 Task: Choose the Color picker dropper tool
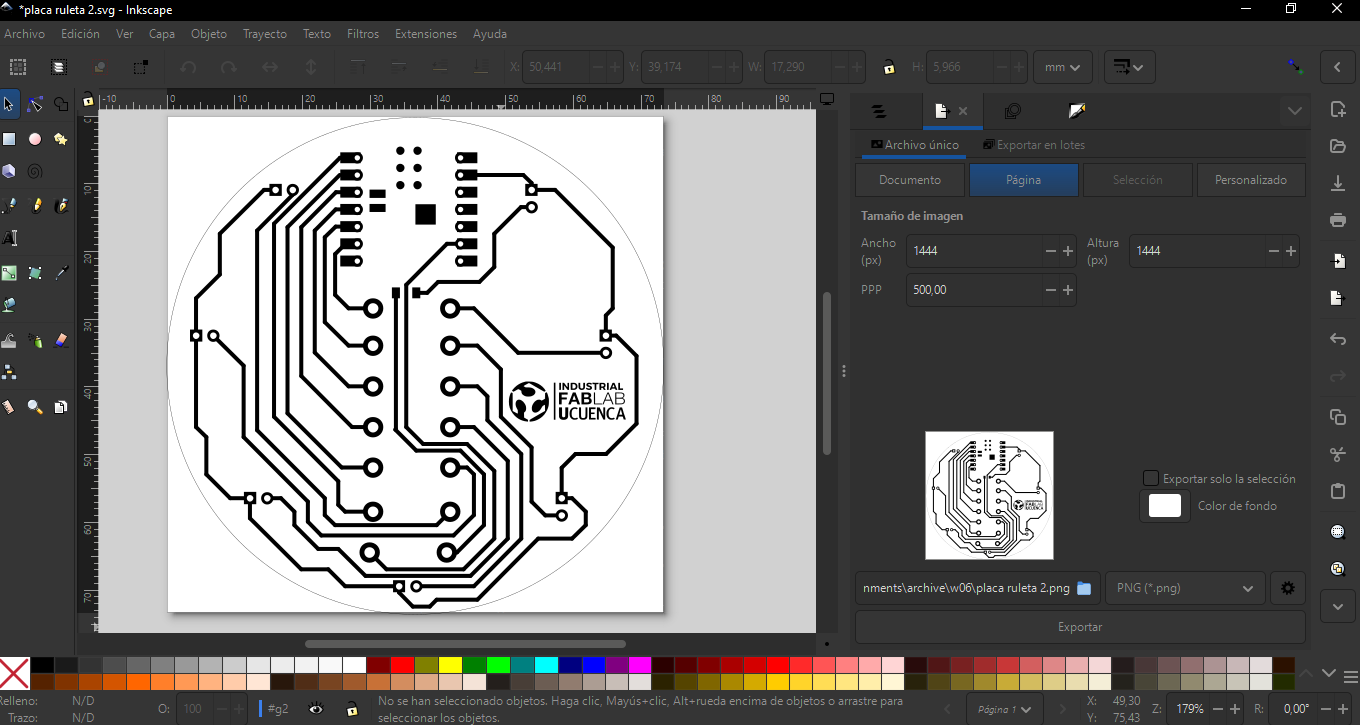(62, 273)
